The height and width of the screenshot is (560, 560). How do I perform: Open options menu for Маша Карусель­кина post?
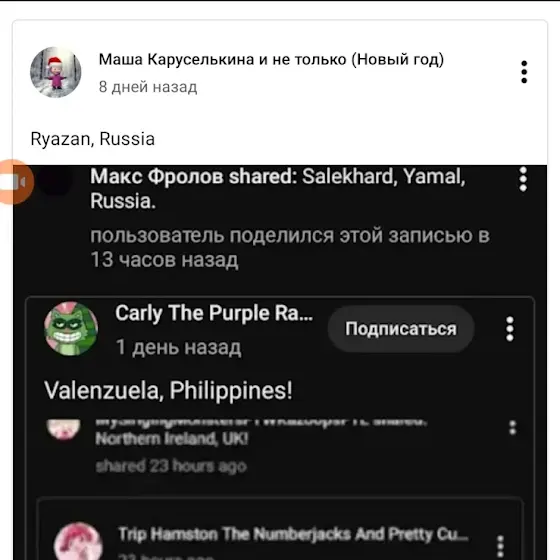pos(524,72)
